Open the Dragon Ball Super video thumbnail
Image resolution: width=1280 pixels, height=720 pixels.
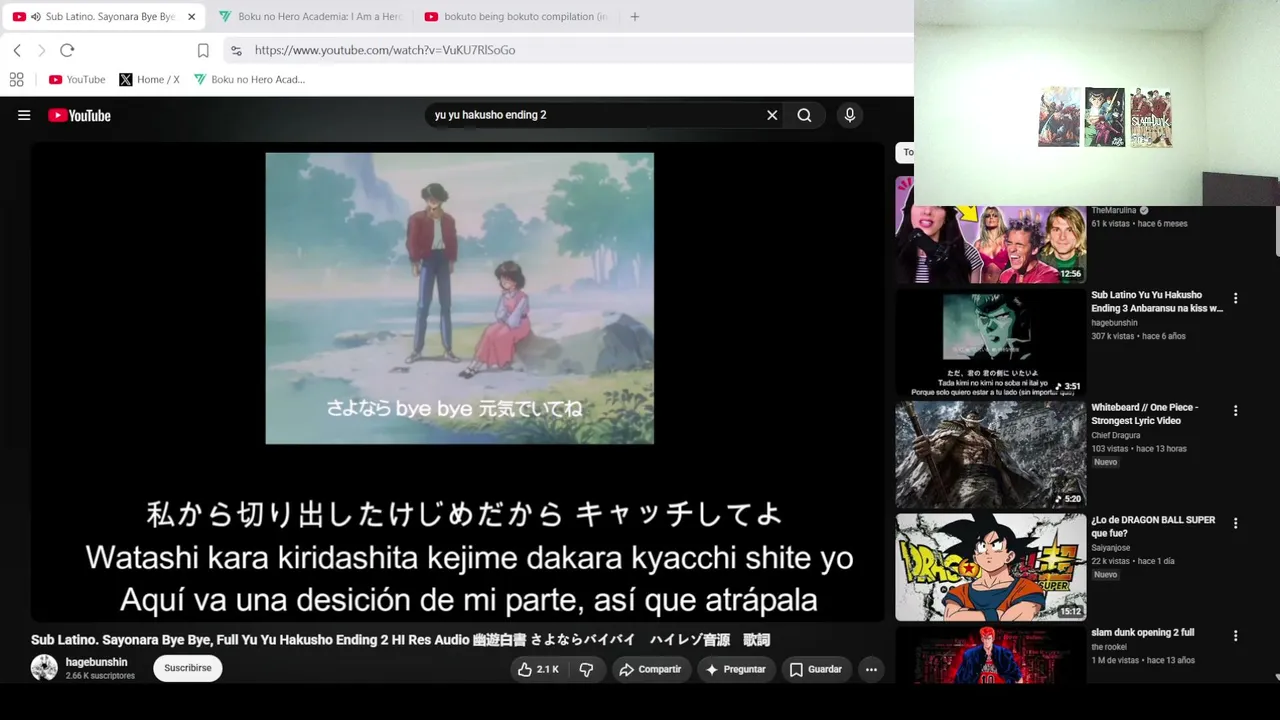point(990,568)
